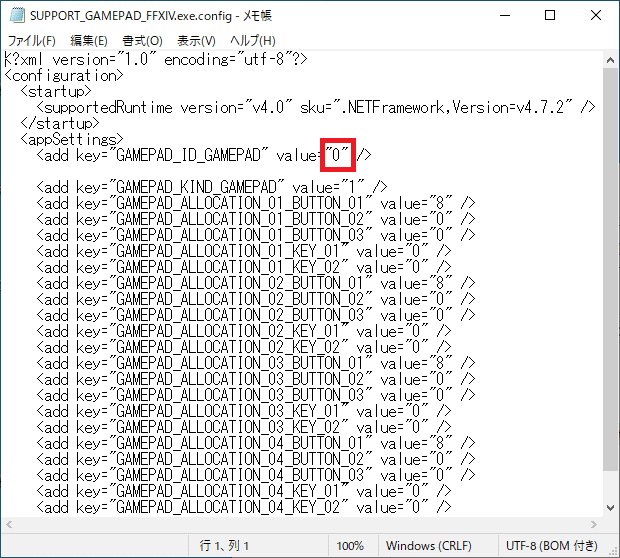This screenshot has width=620, height=558.
Task: Click the 100% zoom status entry
Action: [x=350, y=546]
